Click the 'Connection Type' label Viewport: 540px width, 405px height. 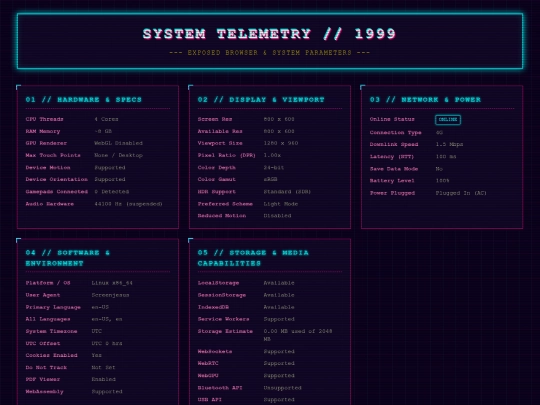(x=396, y=133)
